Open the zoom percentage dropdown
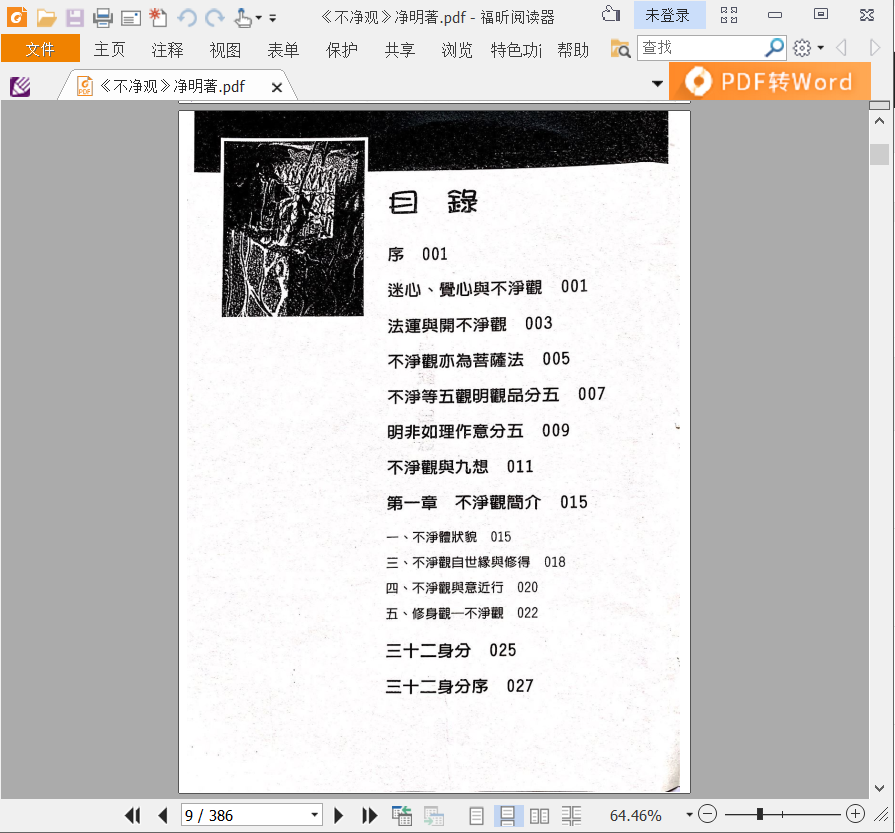The width and height of the screenshot is (895, 833). [x=689, y=815]
